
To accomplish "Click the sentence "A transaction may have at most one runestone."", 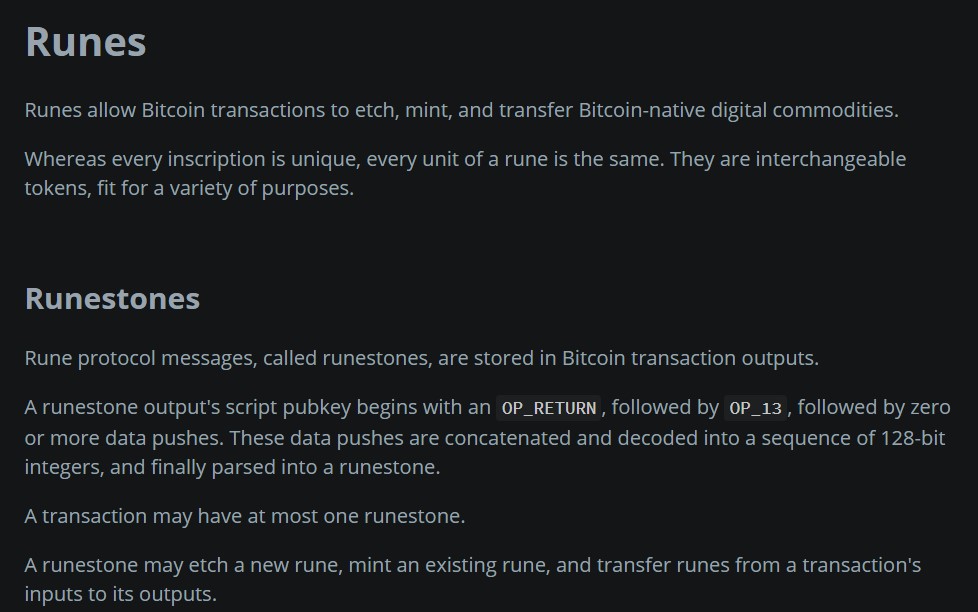I will (245, 516).
